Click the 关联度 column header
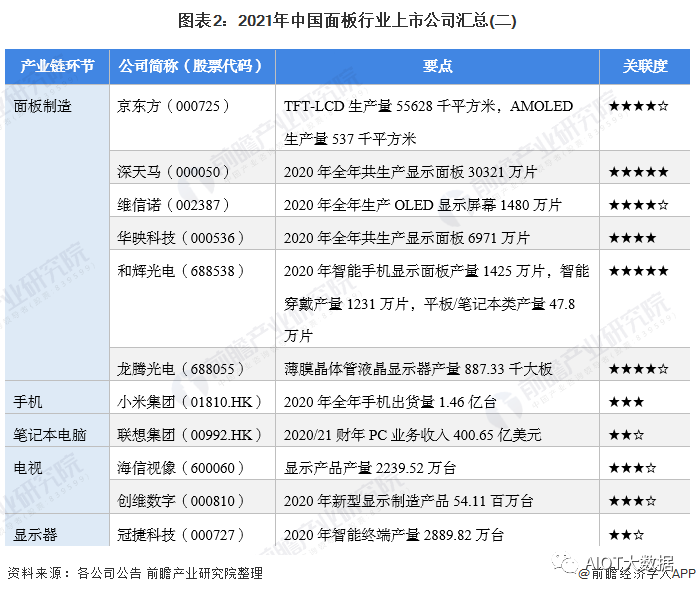Image resolution: width=696 pixels, height=594 pixels. click(645, 66)
